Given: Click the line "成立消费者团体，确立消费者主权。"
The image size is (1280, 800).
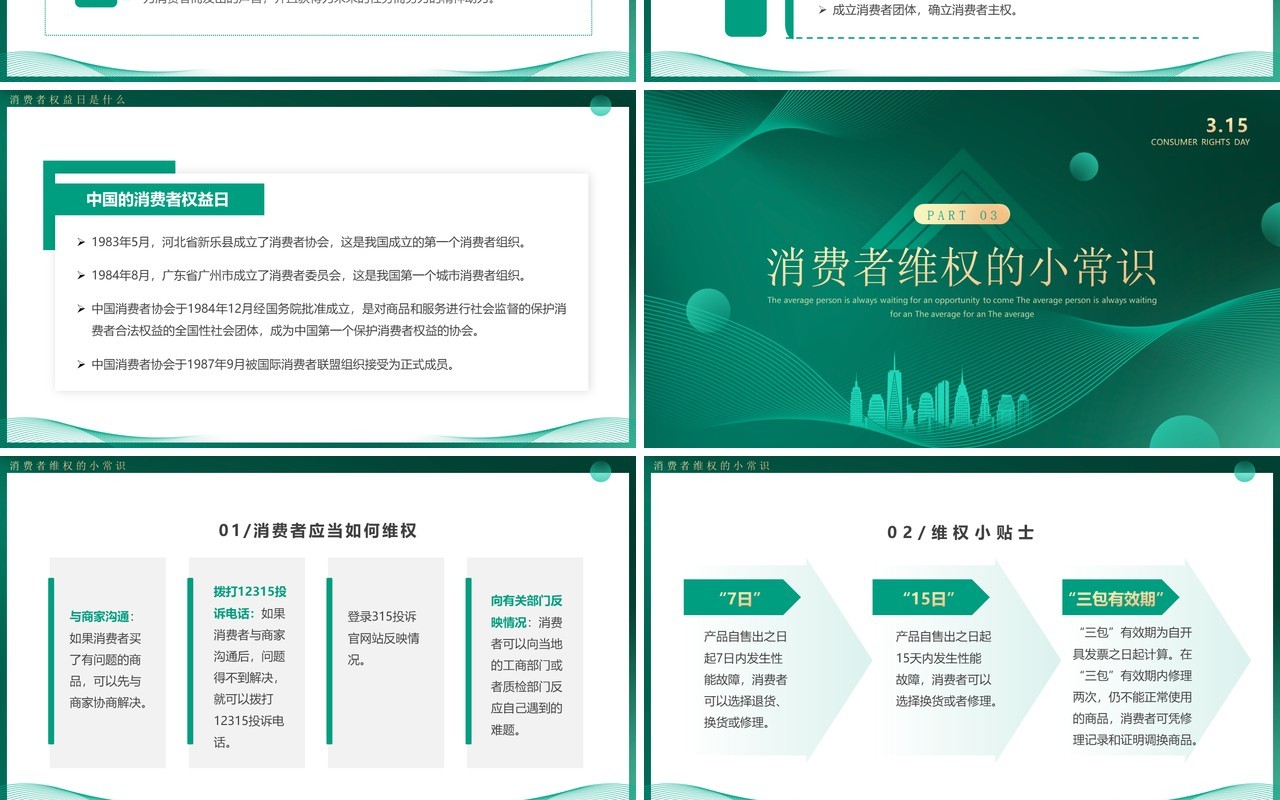Looking at the screenshot, I should pyautogui.click(x=917, y=10).
